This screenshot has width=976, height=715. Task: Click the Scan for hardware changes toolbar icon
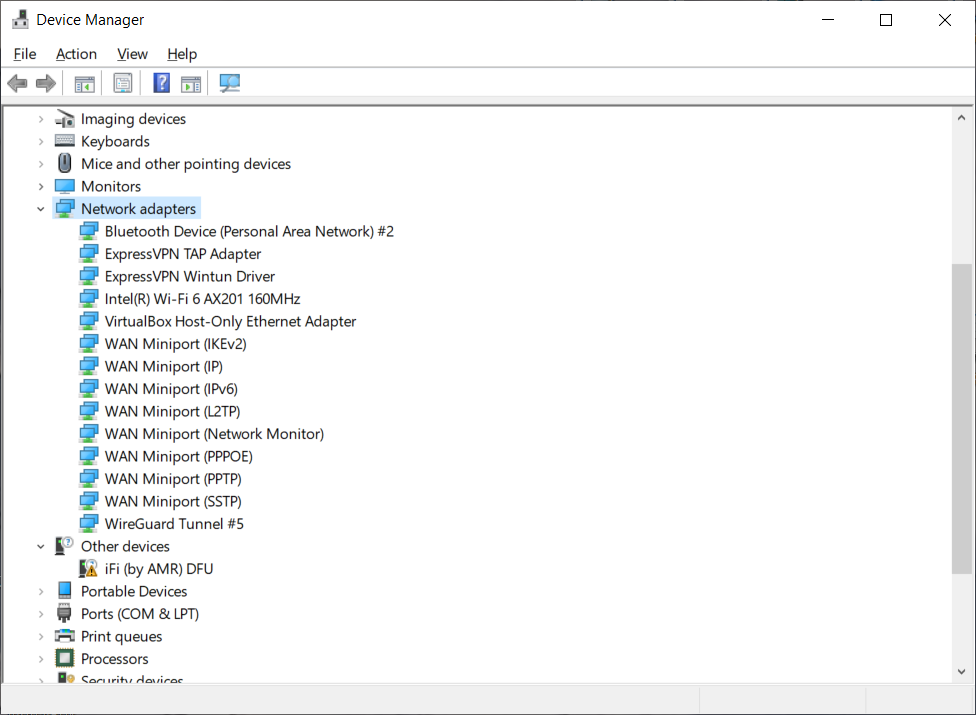[x=230, y=83]
